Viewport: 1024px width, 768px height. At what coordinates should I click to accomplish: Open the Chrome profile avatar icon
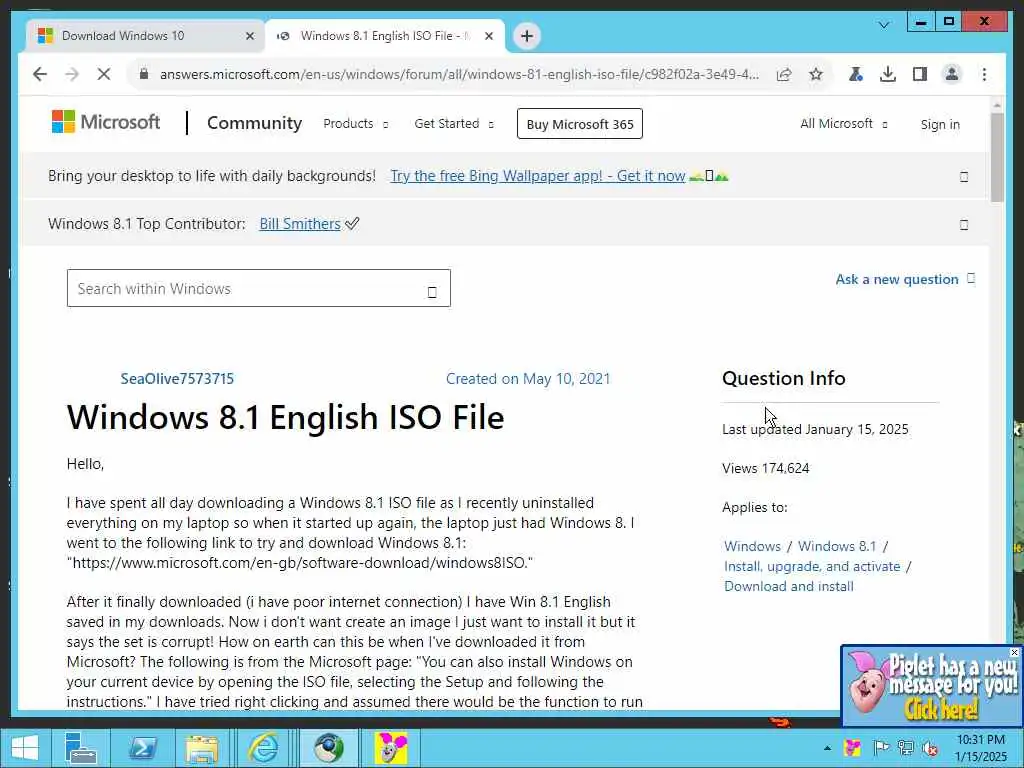pyautogui.click(x=952, y=74)
